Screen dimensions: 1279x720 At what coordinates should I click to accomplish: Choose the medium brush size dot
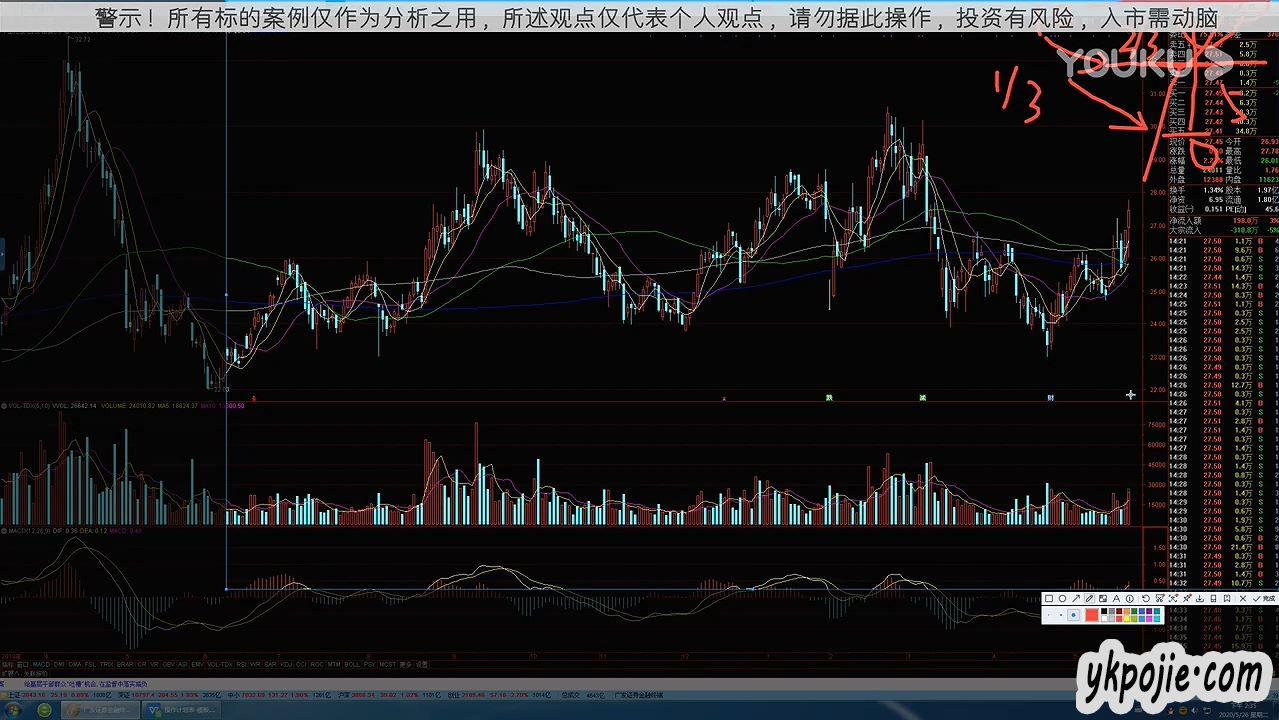point(1061,615)
